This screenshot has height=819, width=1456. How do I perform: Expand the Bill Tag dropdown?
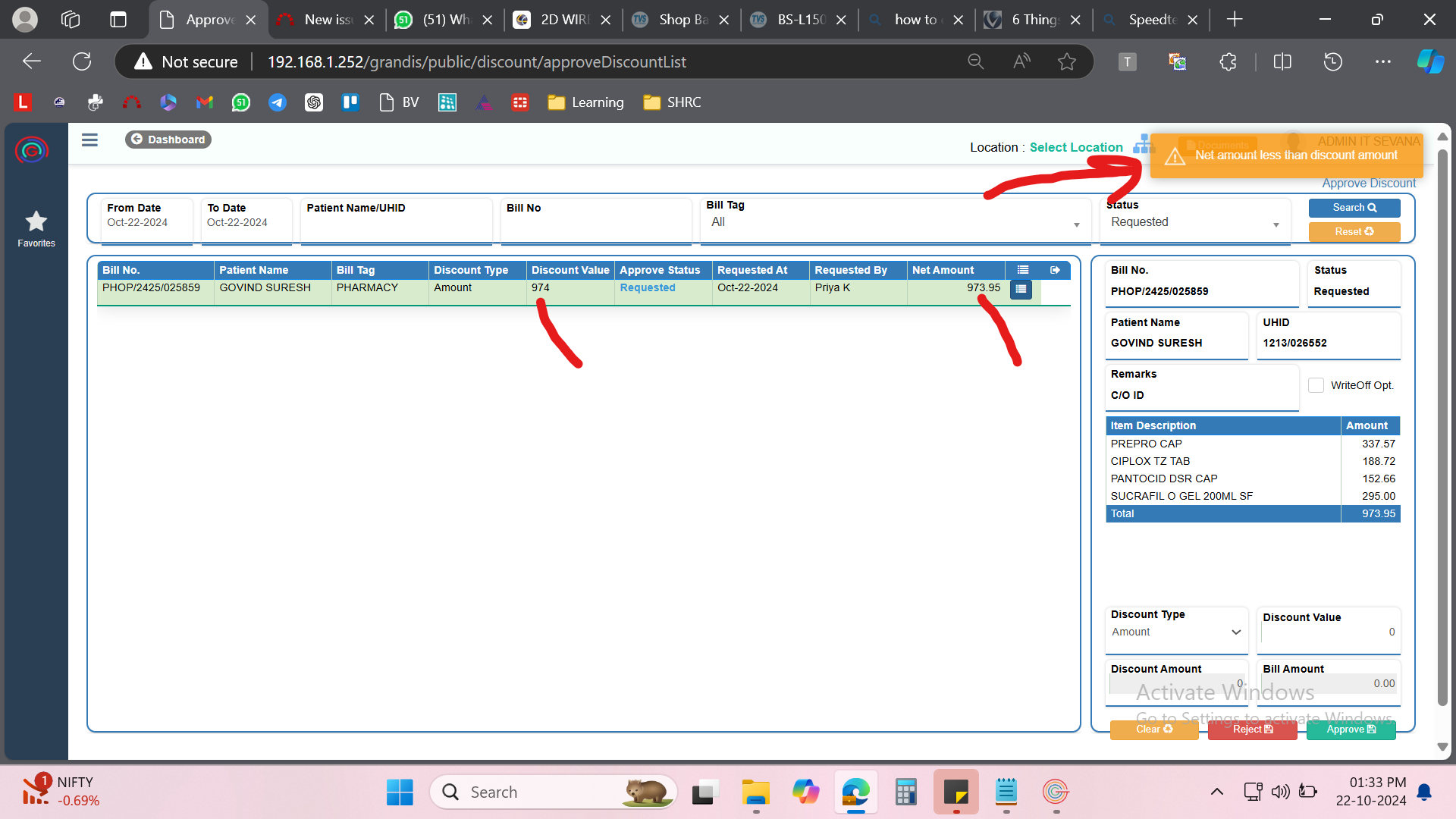click(895, 223)
